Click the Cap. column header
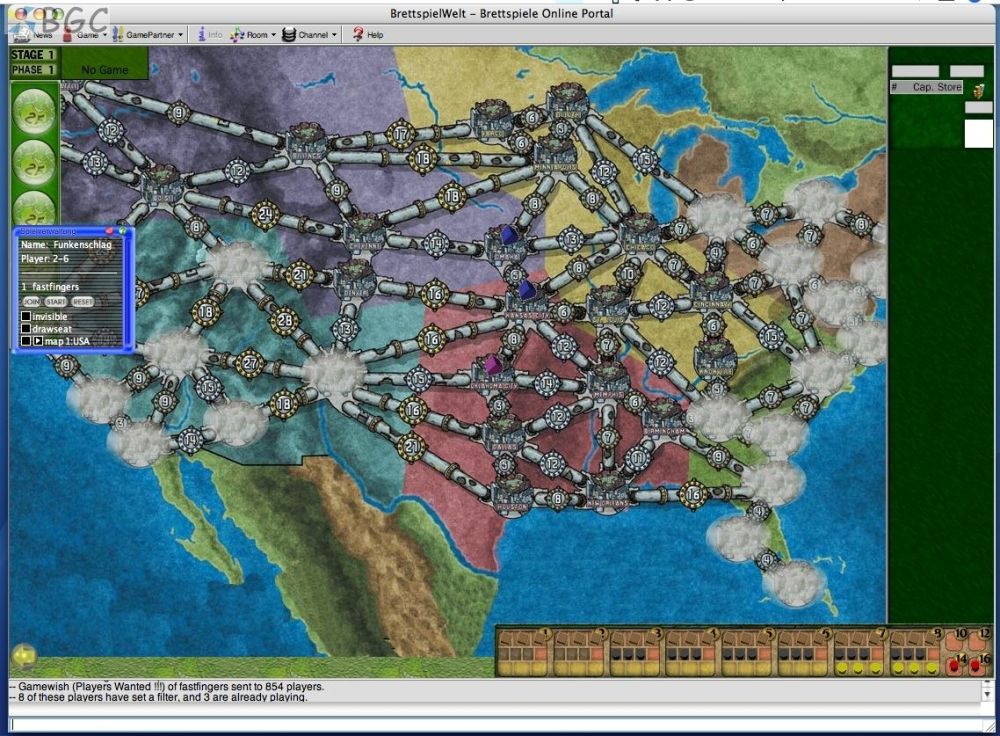The width and height of the screenshot is (1000, 736). tap(923, 87)
